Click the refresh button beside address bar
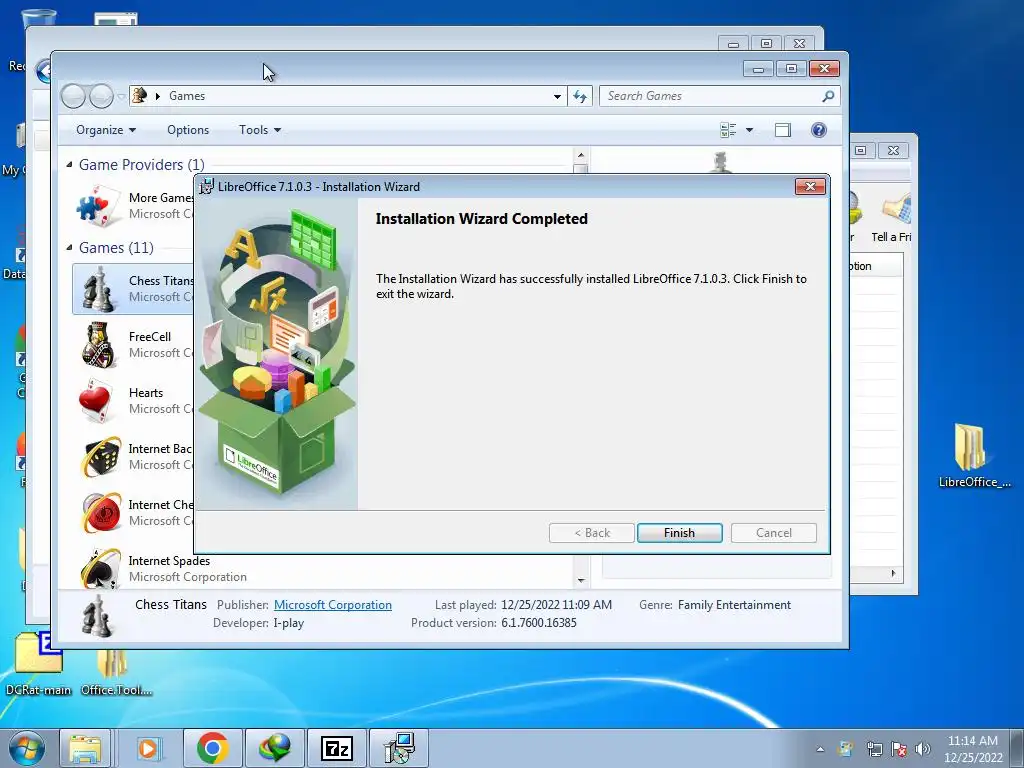The image size is (1024, 768). pos(580,96)
